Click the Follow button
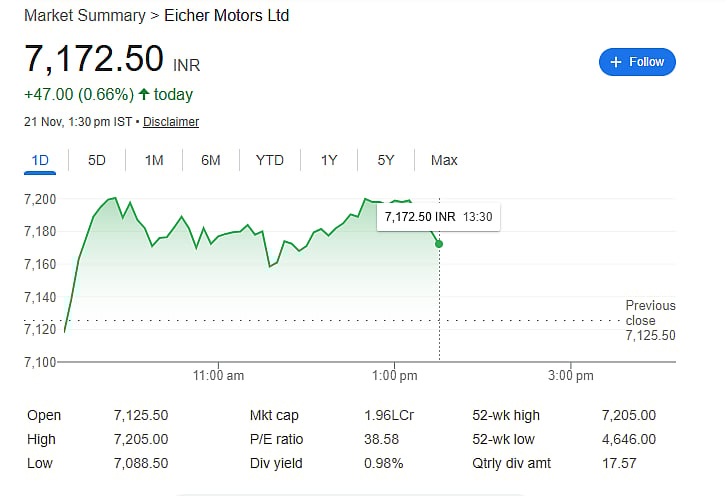This screenshot has width=726, height=496. tap(637, 62)
